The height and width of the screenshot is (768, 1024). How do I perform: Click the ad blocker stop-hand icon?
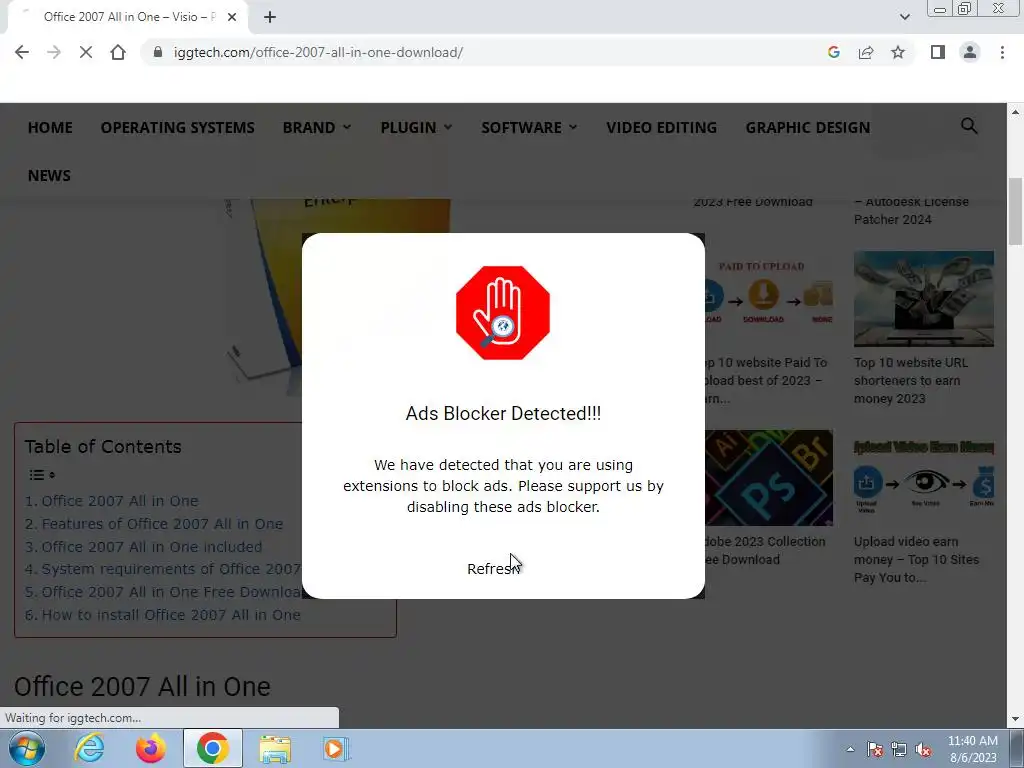[x=503, y=313]
